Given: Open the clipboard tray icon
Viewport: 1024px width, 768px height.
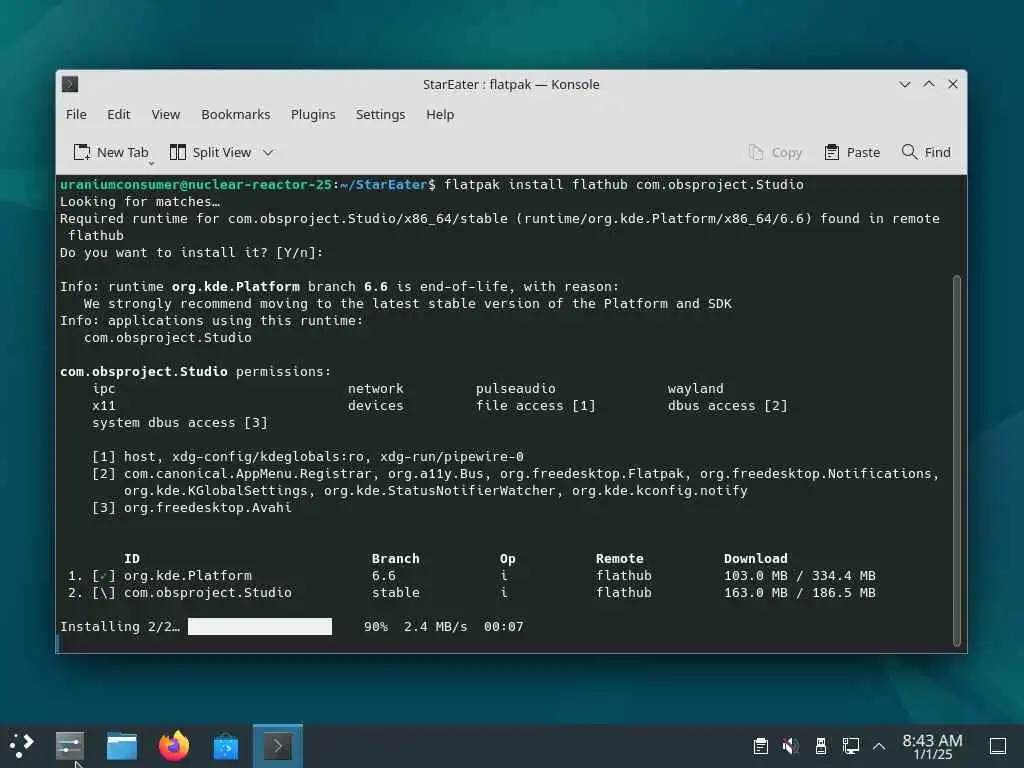Looking at the screenshot, I should pos(760,746).
